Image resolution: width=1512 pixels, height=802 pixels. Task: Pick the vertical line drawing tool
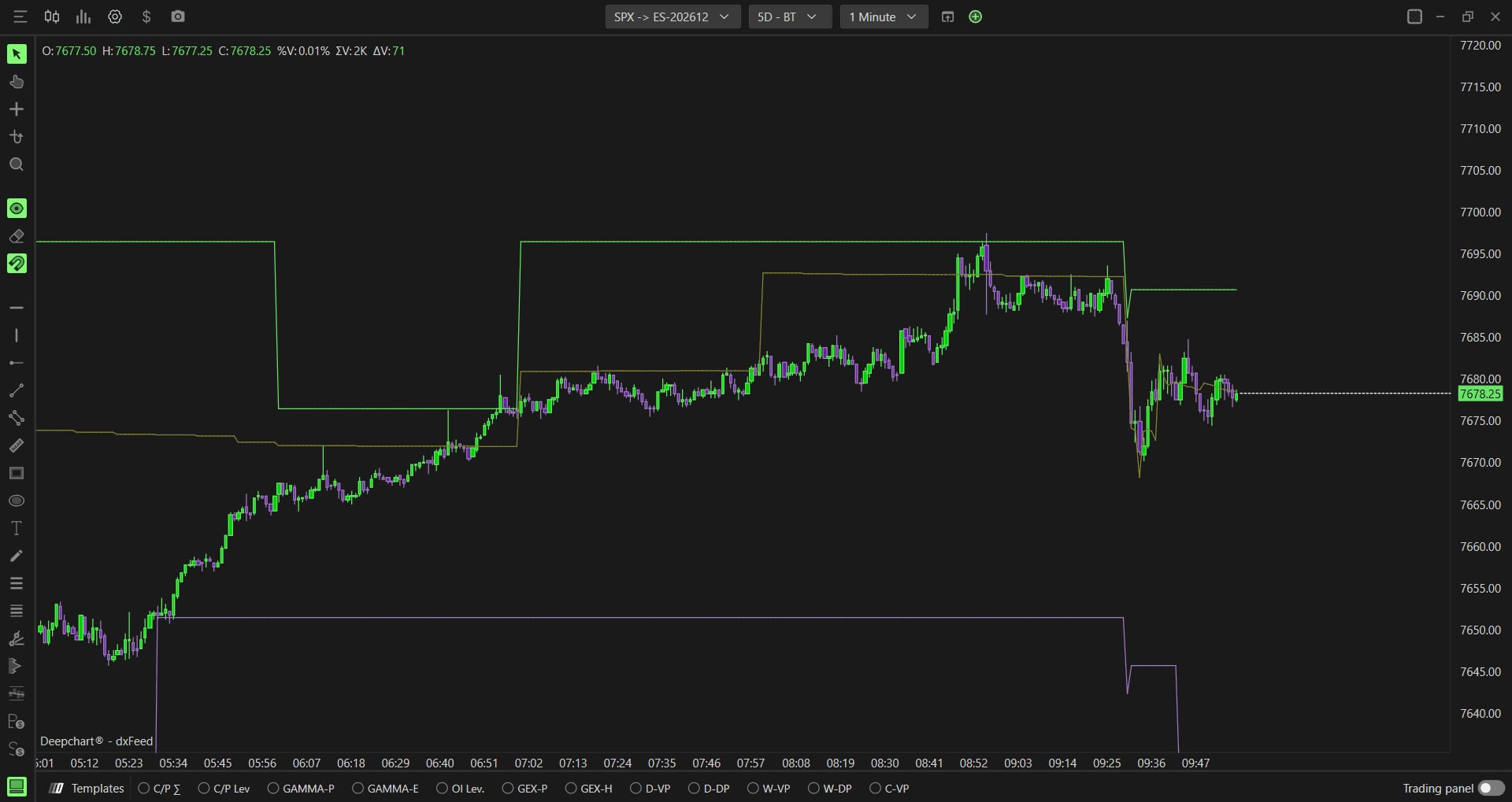coord(17,335)
